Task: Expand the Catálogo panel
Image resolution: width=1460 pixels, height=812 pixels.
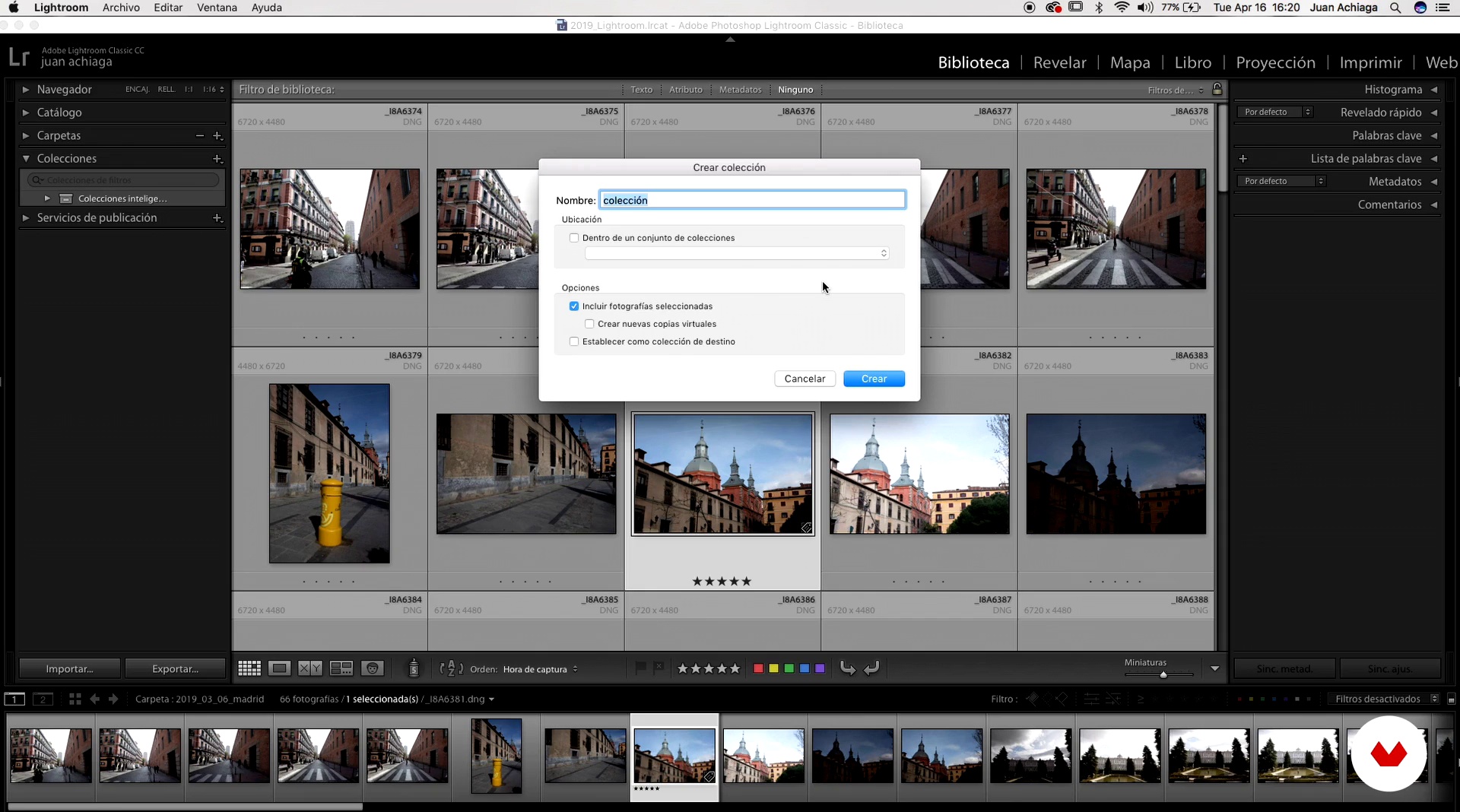Action: (x=59, y=113)
